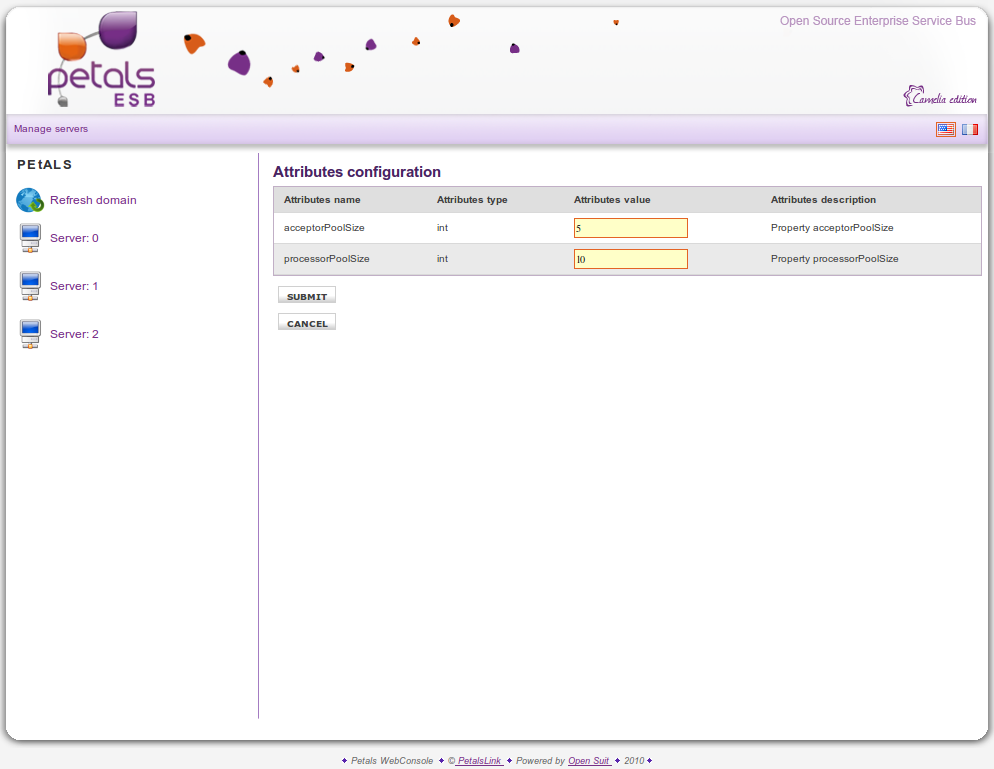Open the Manage servers menu
994x769 pixels.
tap(51, 129)
